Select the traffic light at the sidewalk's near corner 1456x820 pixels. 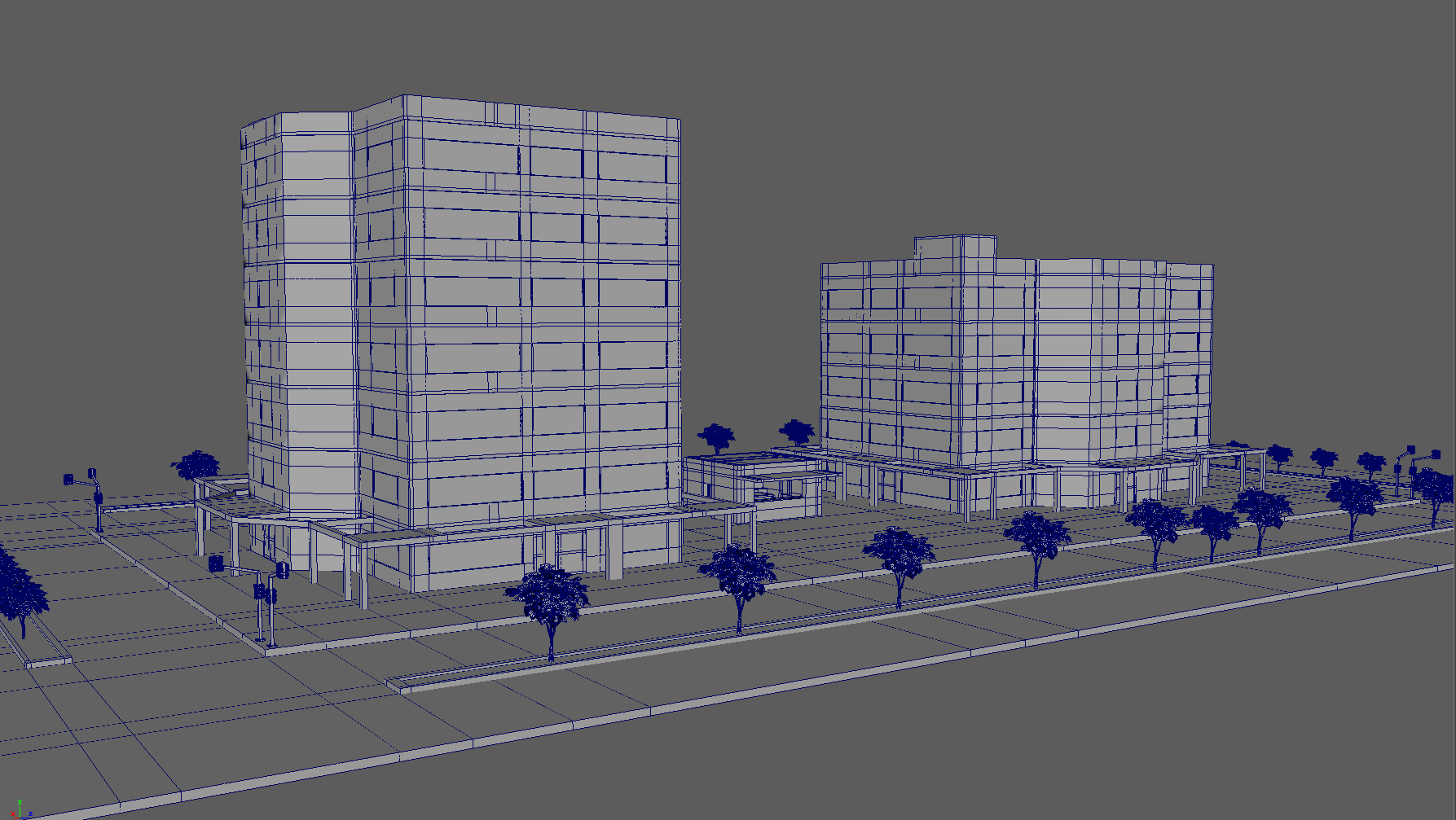(251, 601)
